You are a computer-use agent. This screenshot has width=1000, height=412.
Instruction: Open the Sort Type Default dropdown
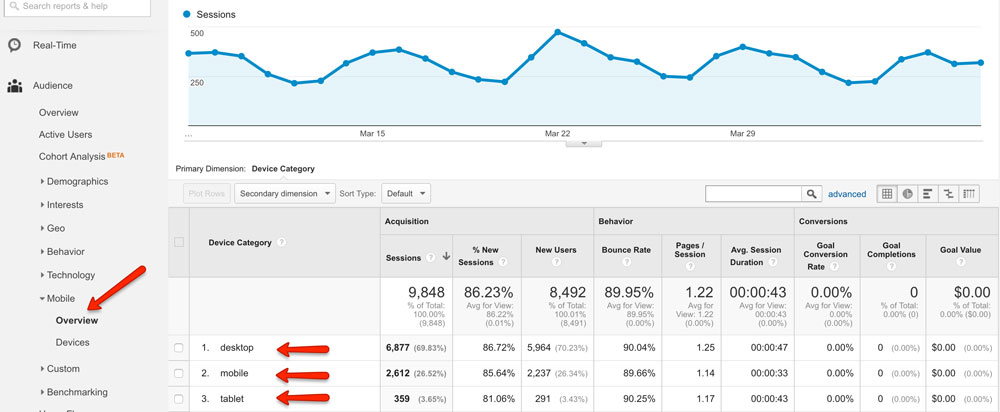coord(406,194)
